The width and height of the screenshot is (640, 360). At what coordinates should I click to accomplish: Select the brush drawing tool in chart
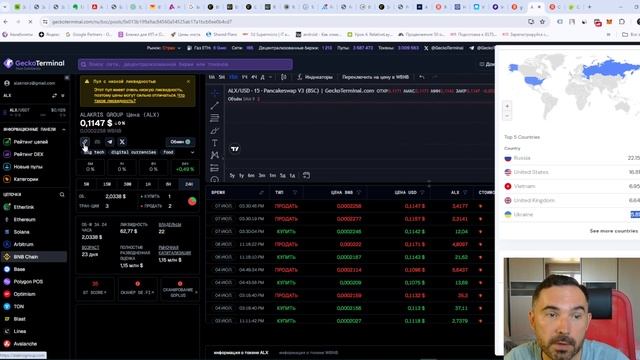point(215,131)
